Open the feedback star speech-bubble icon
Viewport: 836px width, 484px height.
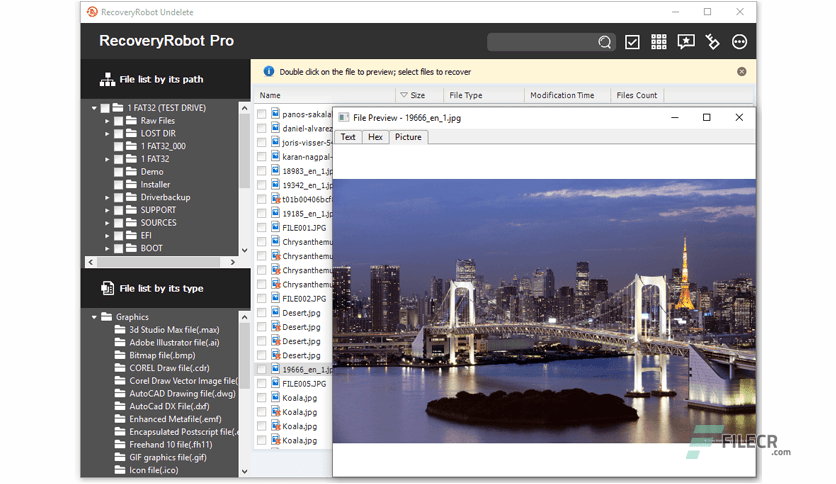coord(686,42)
